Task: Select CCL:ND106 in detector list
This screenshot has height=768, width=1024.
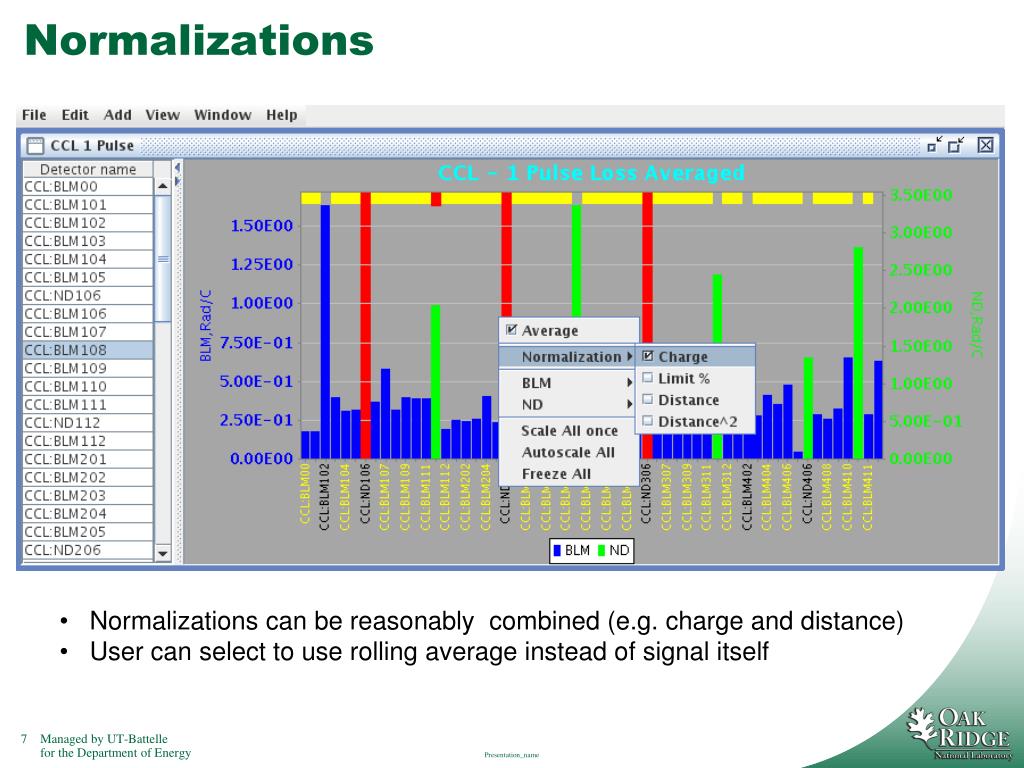Action: click(88, 295)
